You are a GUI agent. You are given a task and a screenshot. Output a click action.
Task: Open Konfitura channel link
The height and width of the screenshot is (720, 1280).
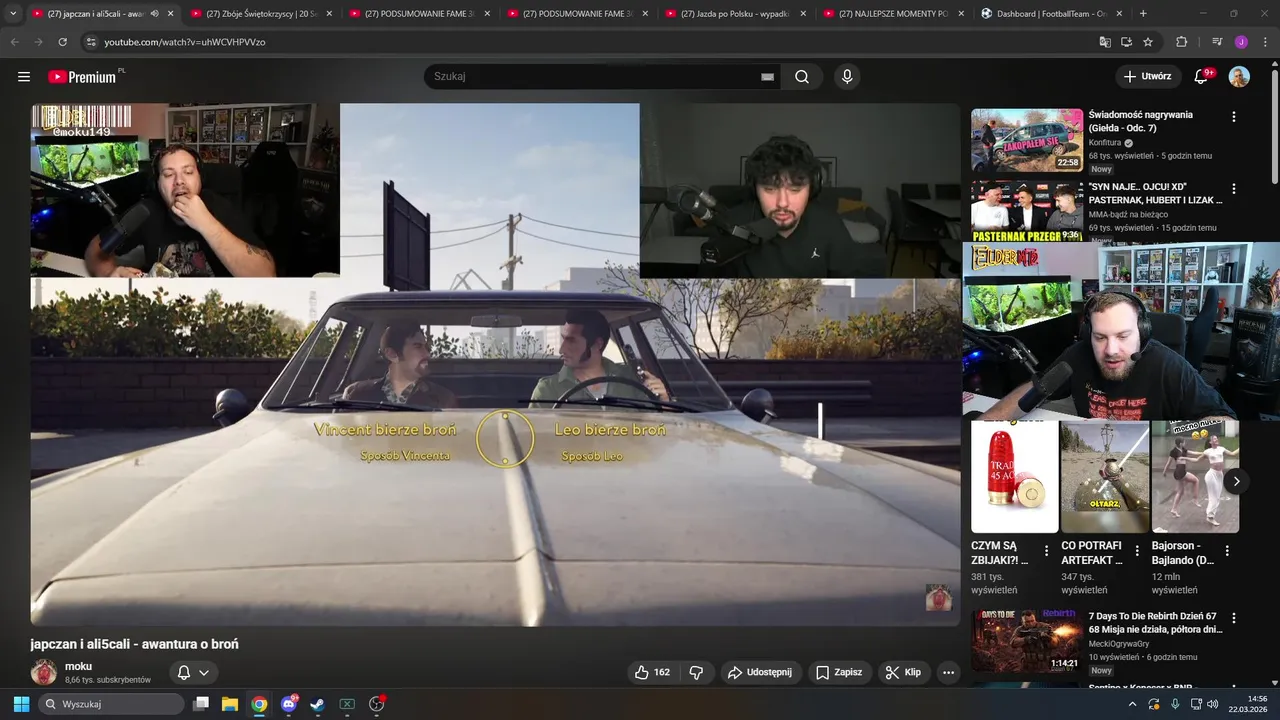point(1105,143)
